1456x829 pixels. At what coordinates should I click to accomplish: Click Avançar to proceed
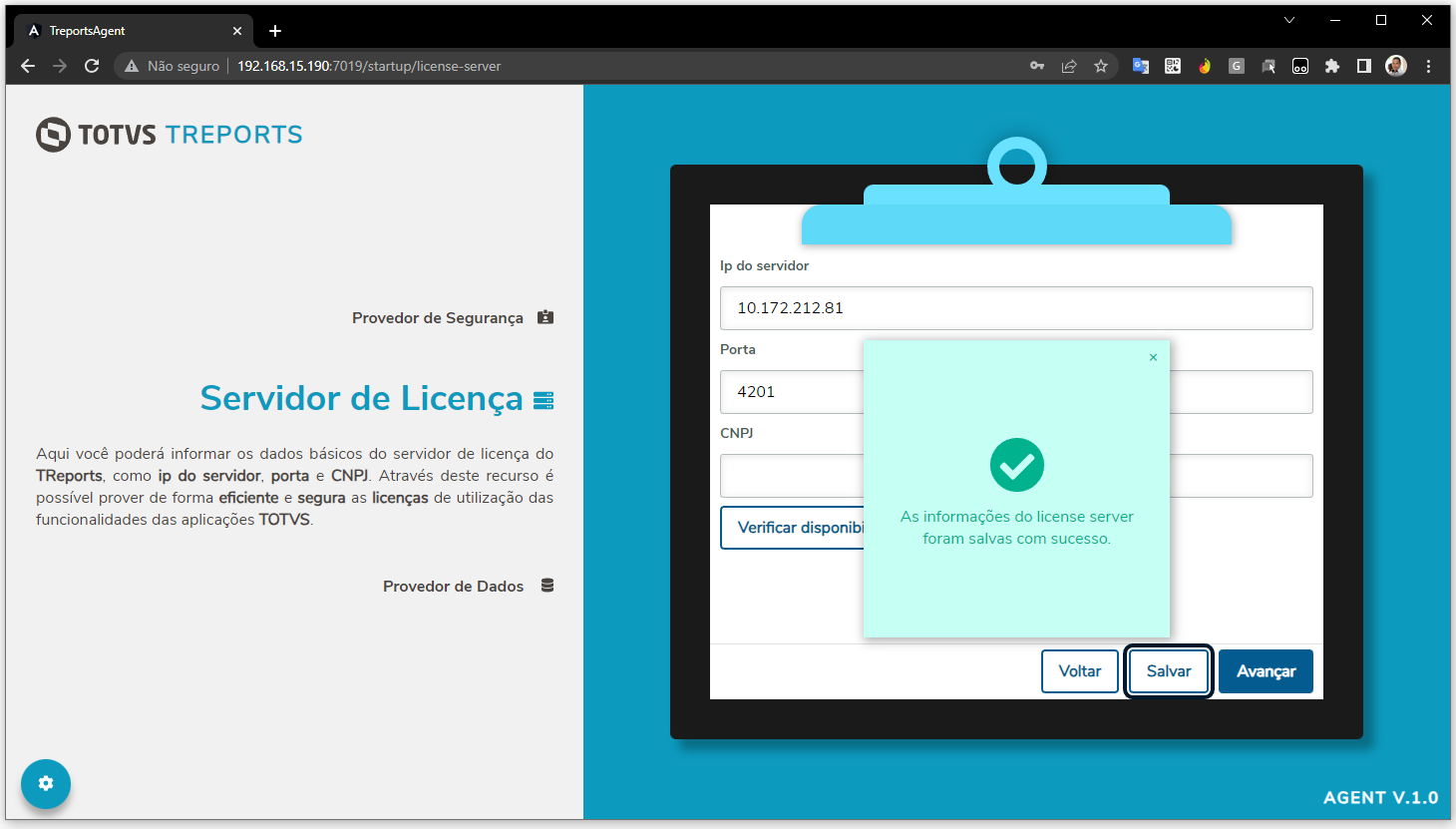pos(1267,671)
